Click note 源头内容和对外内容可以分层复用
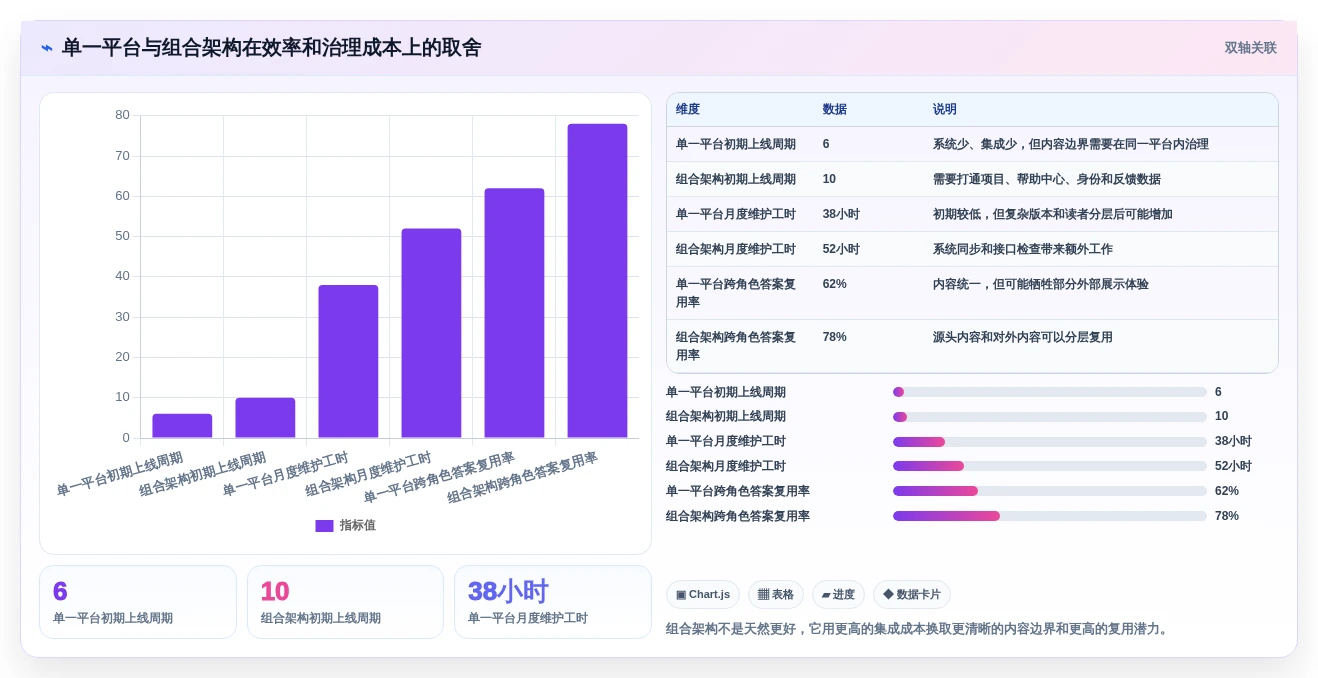This screenshot has width=1318, height=678. click(x=1023, y=337)
